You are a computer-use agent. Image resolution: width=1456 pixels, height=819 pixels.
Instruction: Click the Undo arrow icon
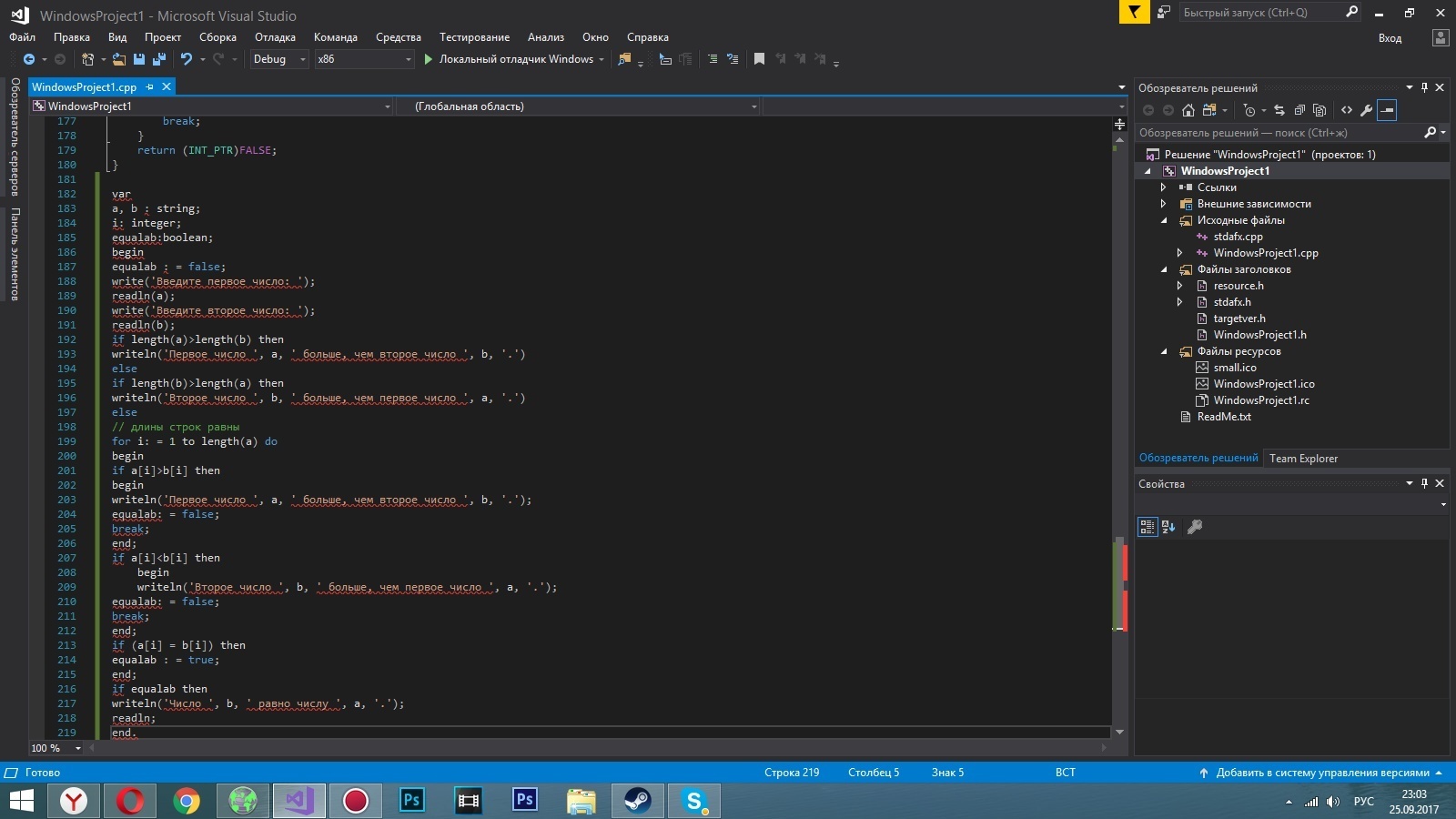click(x=186, y=59)
